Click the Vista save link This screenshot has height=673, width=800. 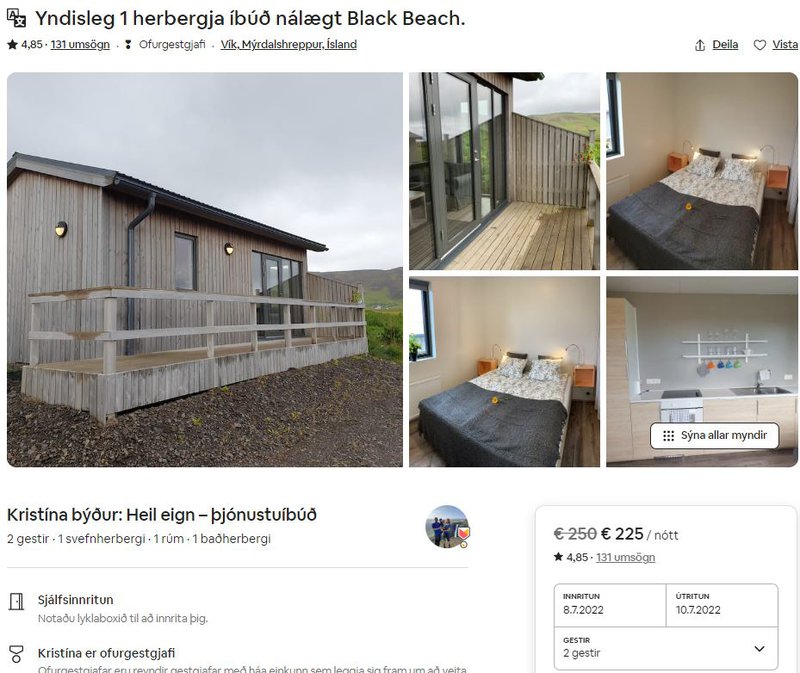[x=785, y=45]
